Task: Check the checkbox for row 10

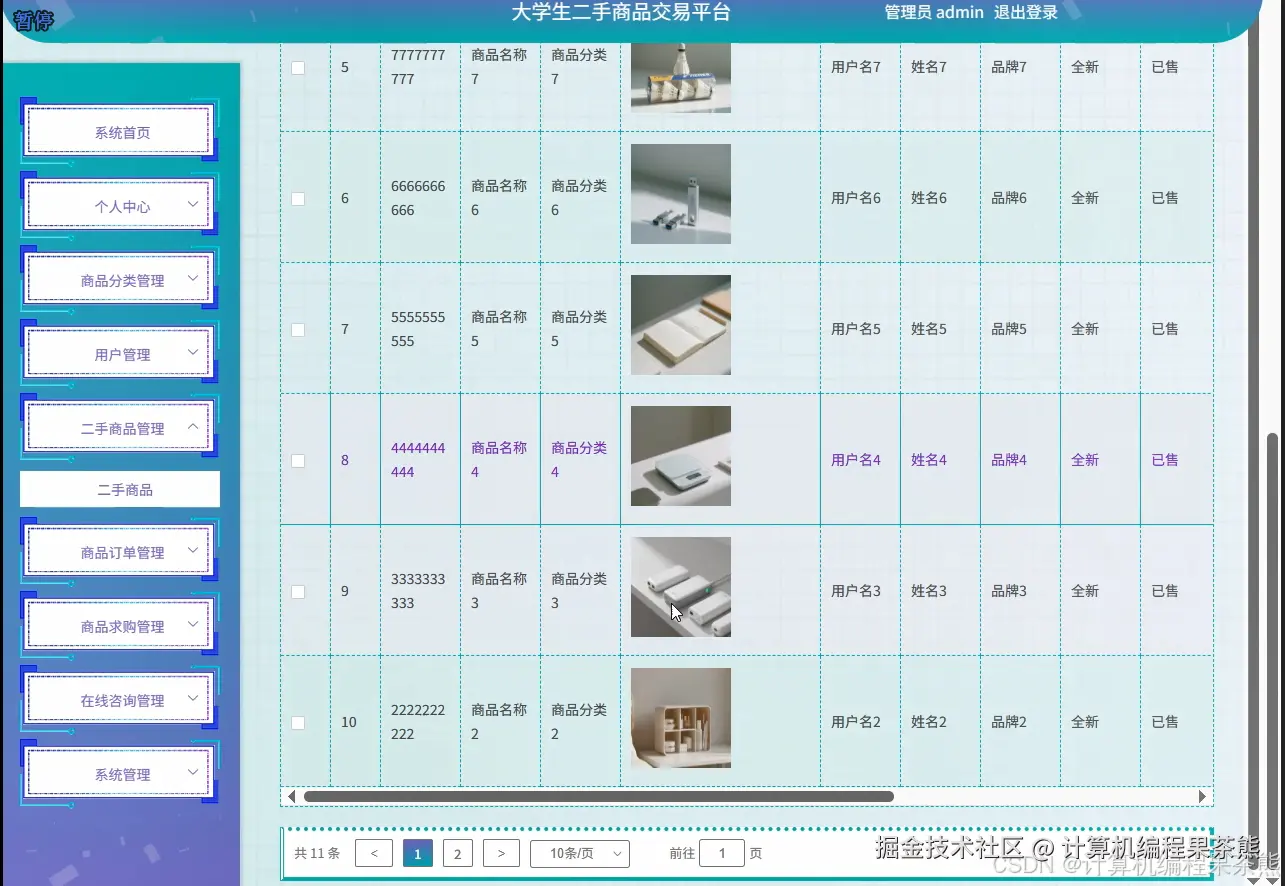Action: 297,722
